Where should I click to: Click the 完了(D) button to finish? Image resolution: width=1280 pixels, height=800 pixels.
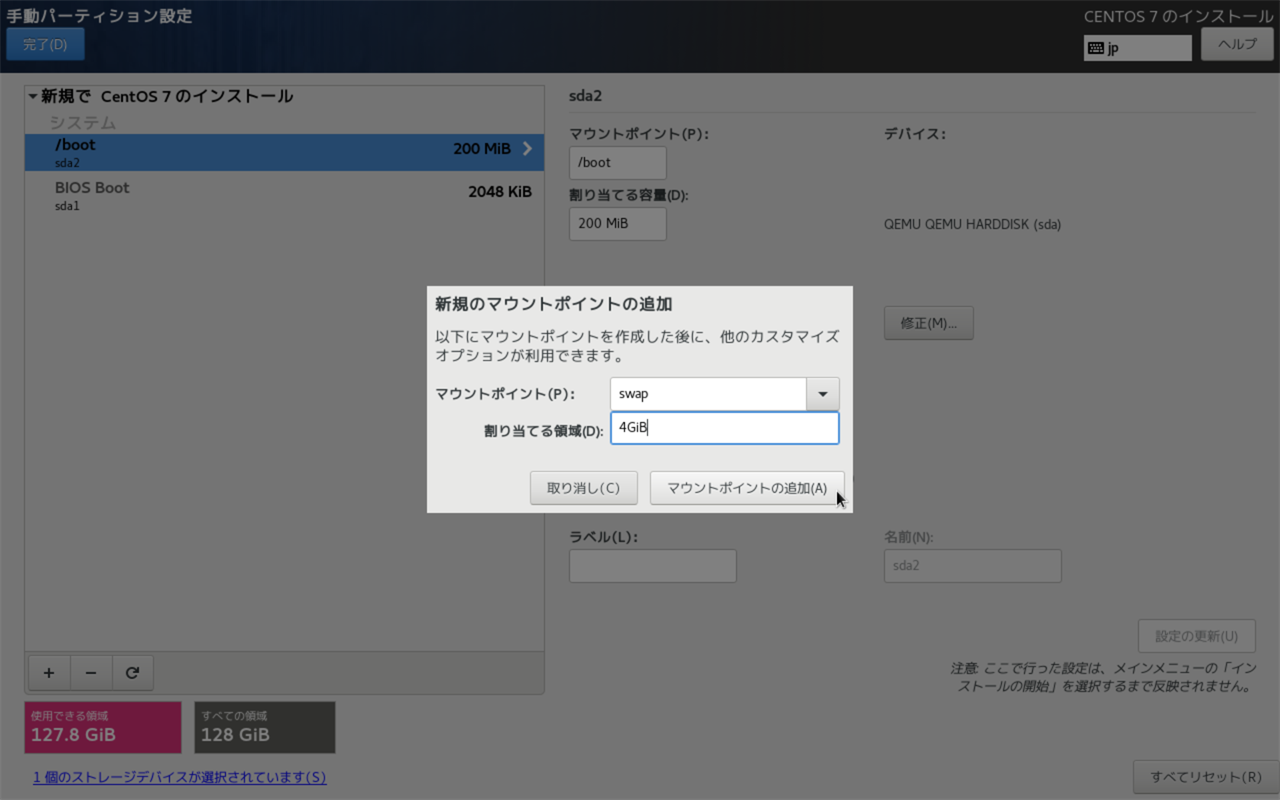[45, 44]
